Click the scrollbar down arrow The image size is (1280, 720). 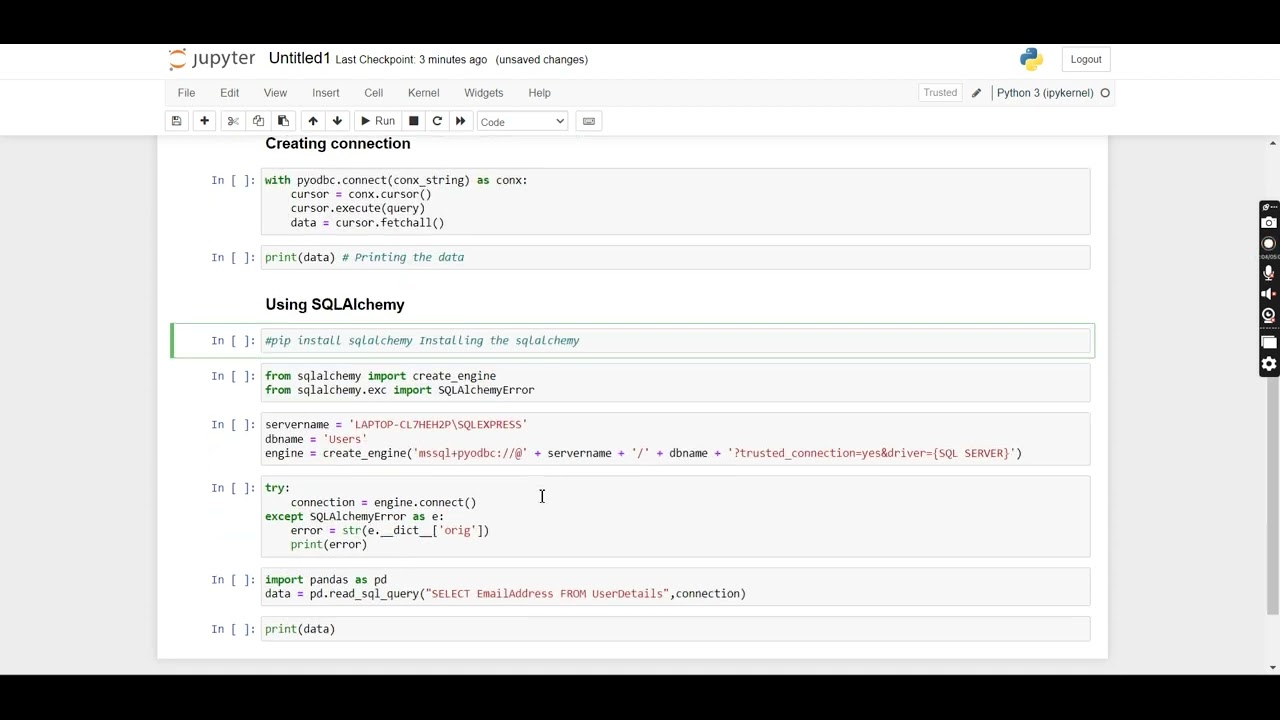pyautogui.click(x=1272, y=667)
